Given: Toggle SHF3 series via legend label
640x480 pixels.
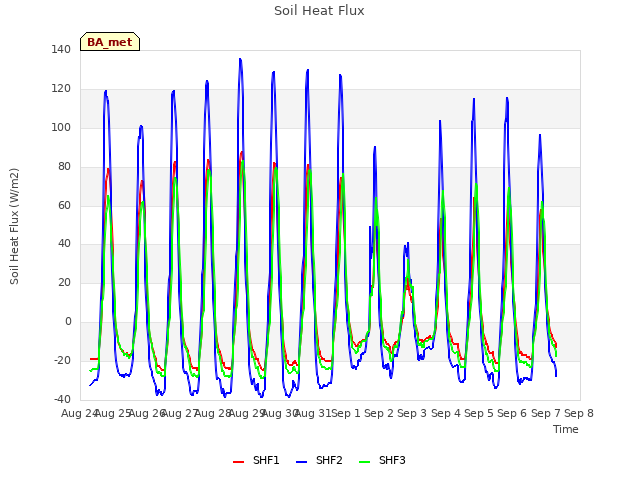Looking at the screenshot, I should coord(392,460).
